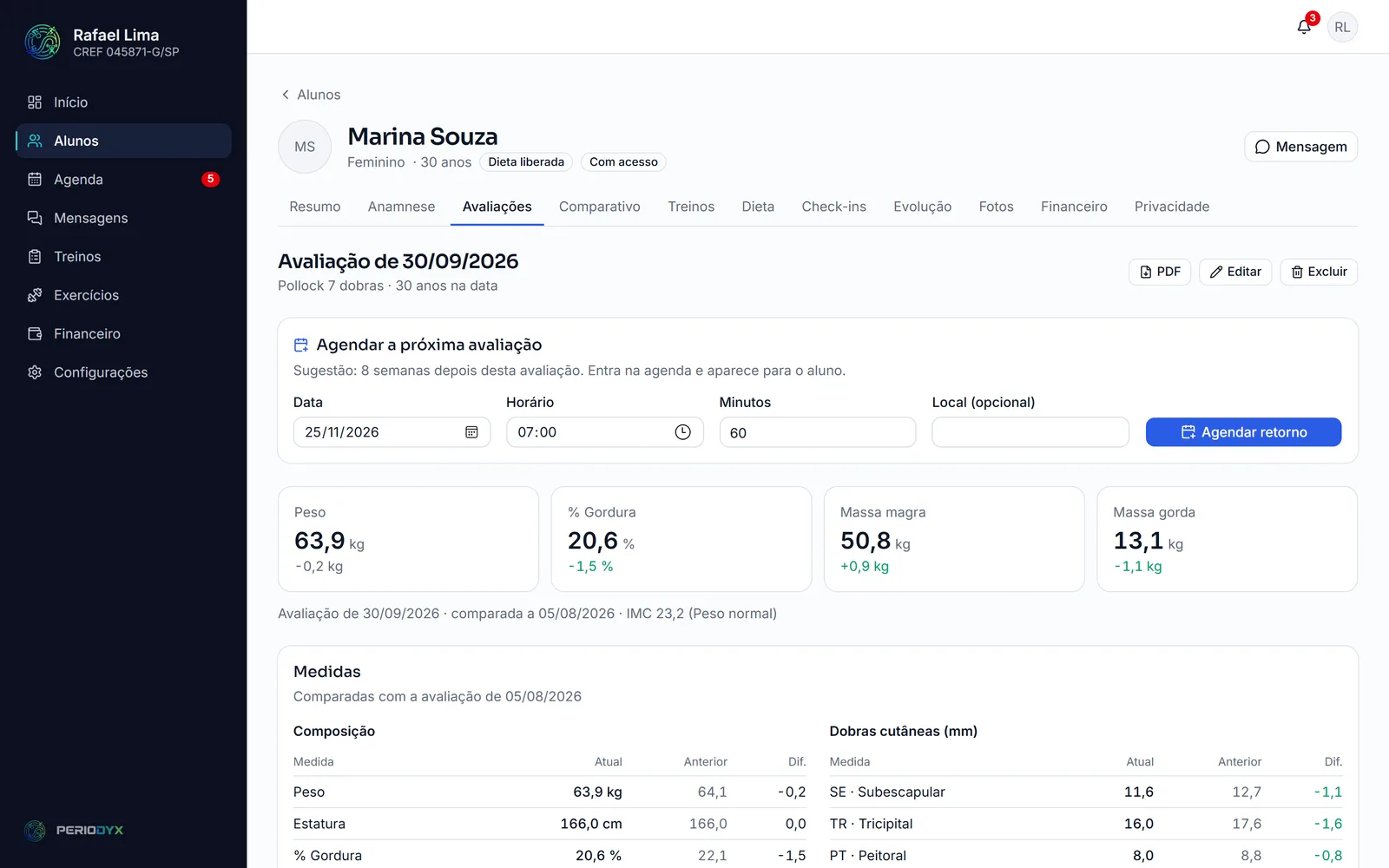This screenshot has width=1389, height=868.
Task: Click the Peso card value 63,9
Action: point(319,541)
